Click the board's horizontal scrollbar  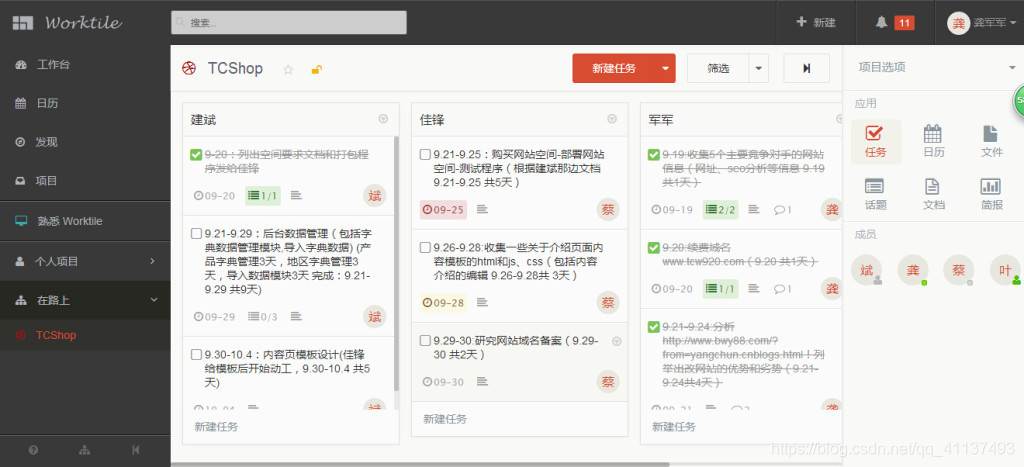click(420, 464)
